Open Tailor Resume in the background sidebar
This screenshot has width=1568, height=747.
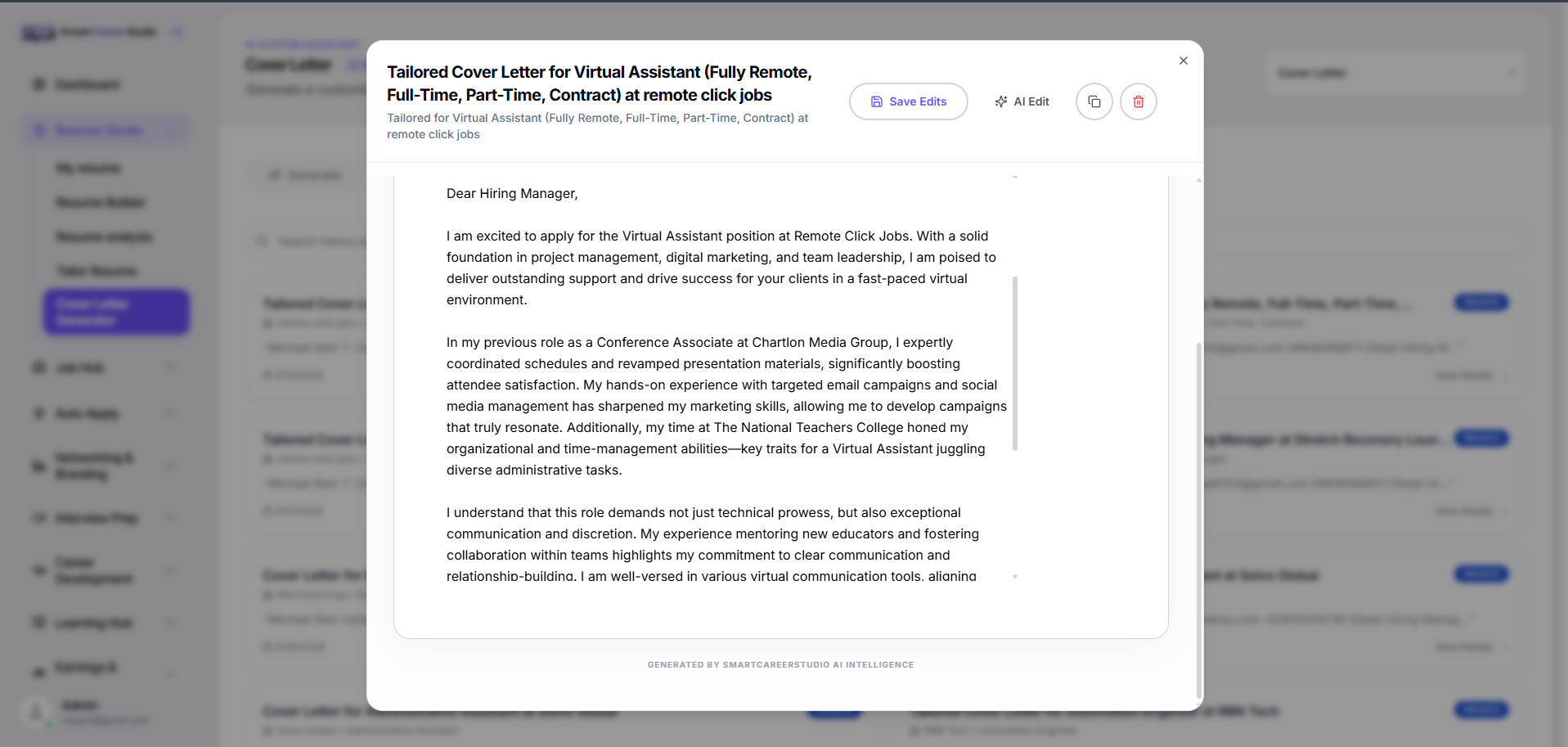pos(97,271)
